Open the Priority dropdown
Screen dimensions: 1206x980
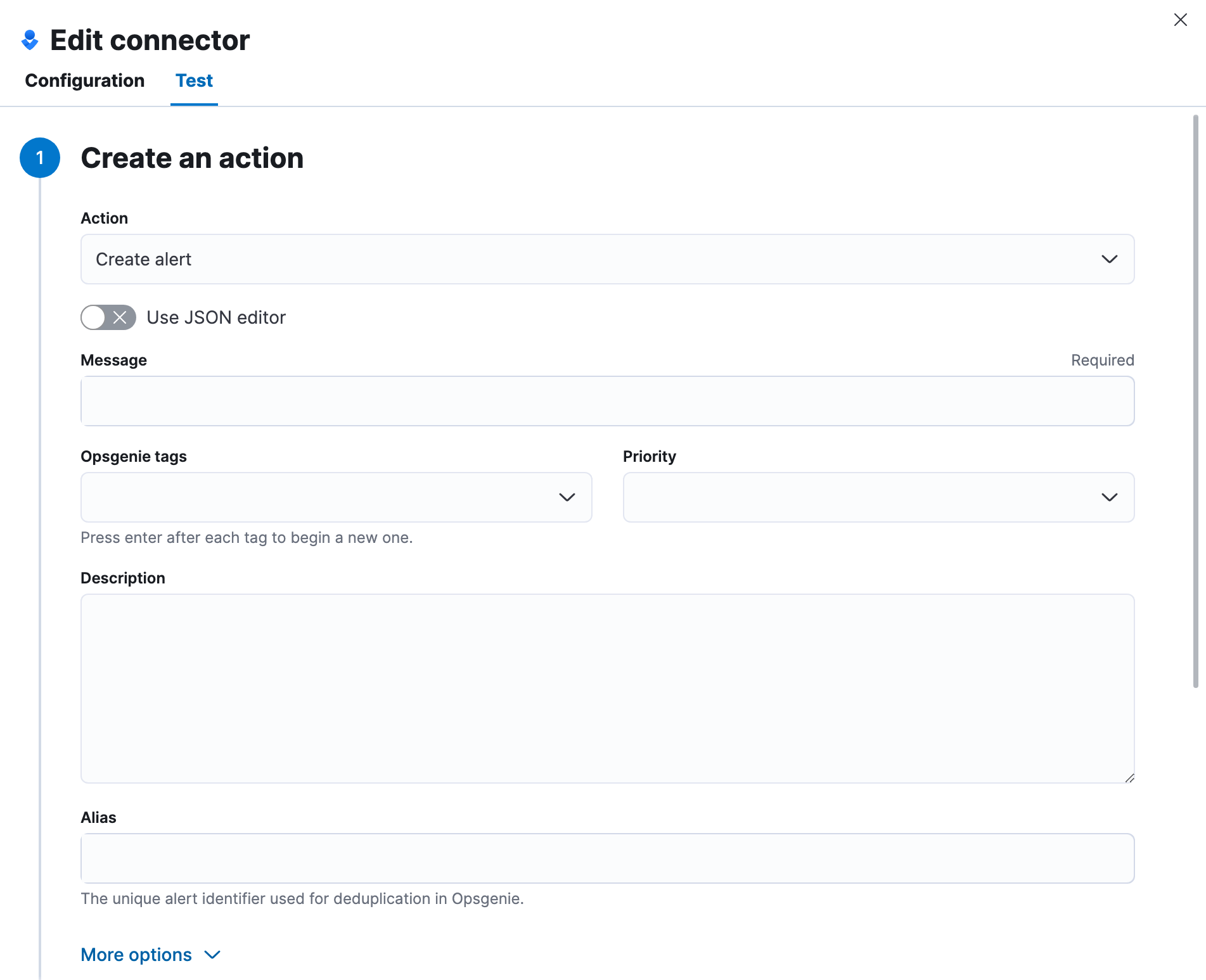(x=878, y=497)
